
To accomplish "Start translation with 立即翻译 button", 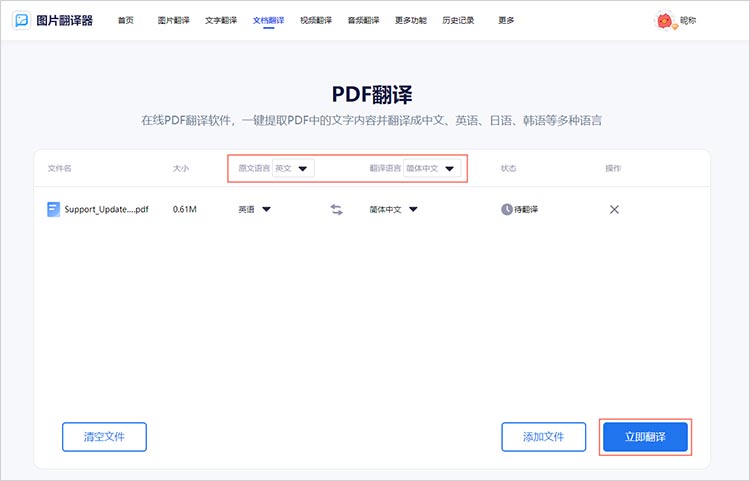I will (x=645, y=437).
